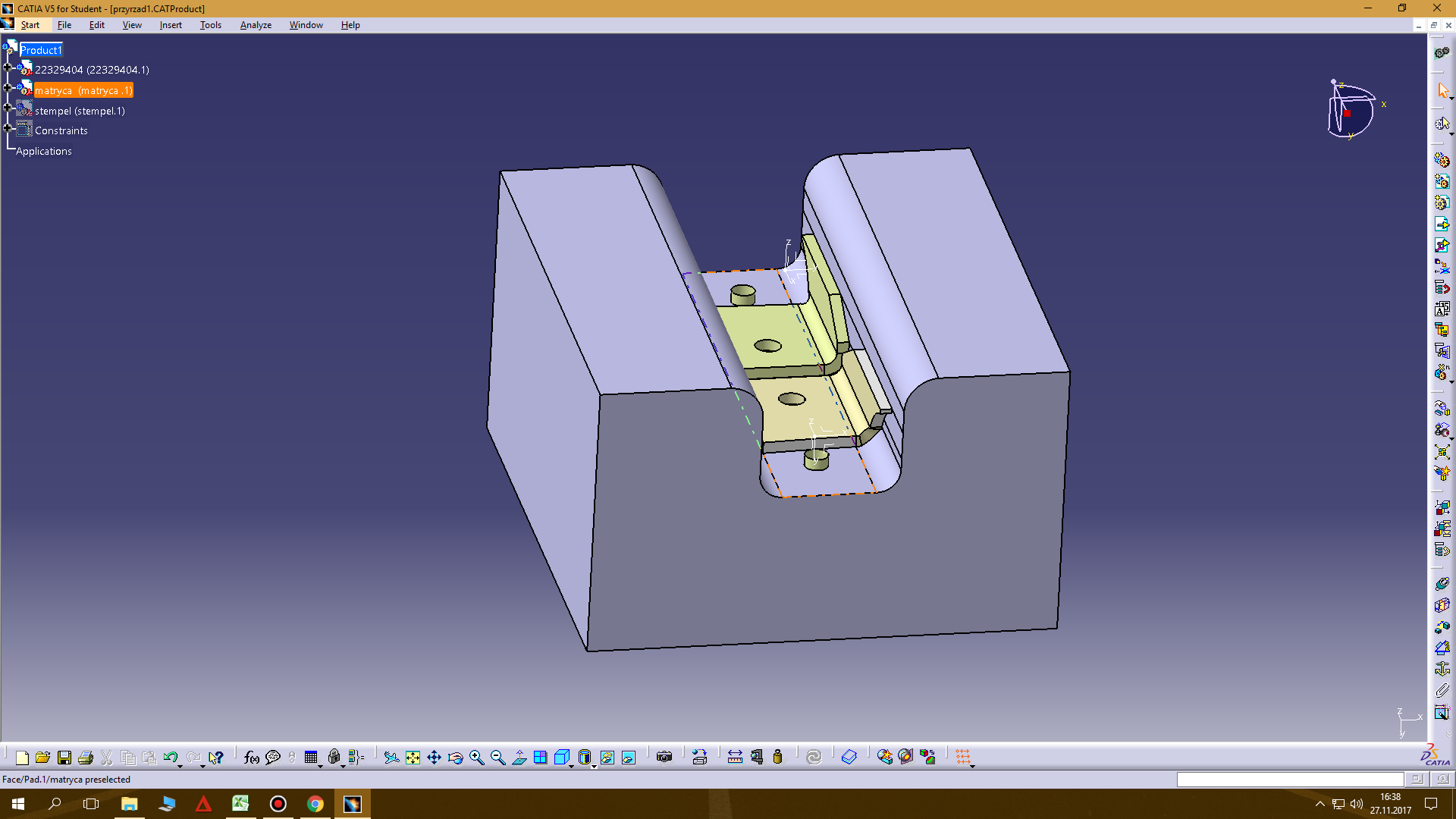Toggle Swap visible space icon
This screenshot has width=1456, height=819.
[629, 758]
